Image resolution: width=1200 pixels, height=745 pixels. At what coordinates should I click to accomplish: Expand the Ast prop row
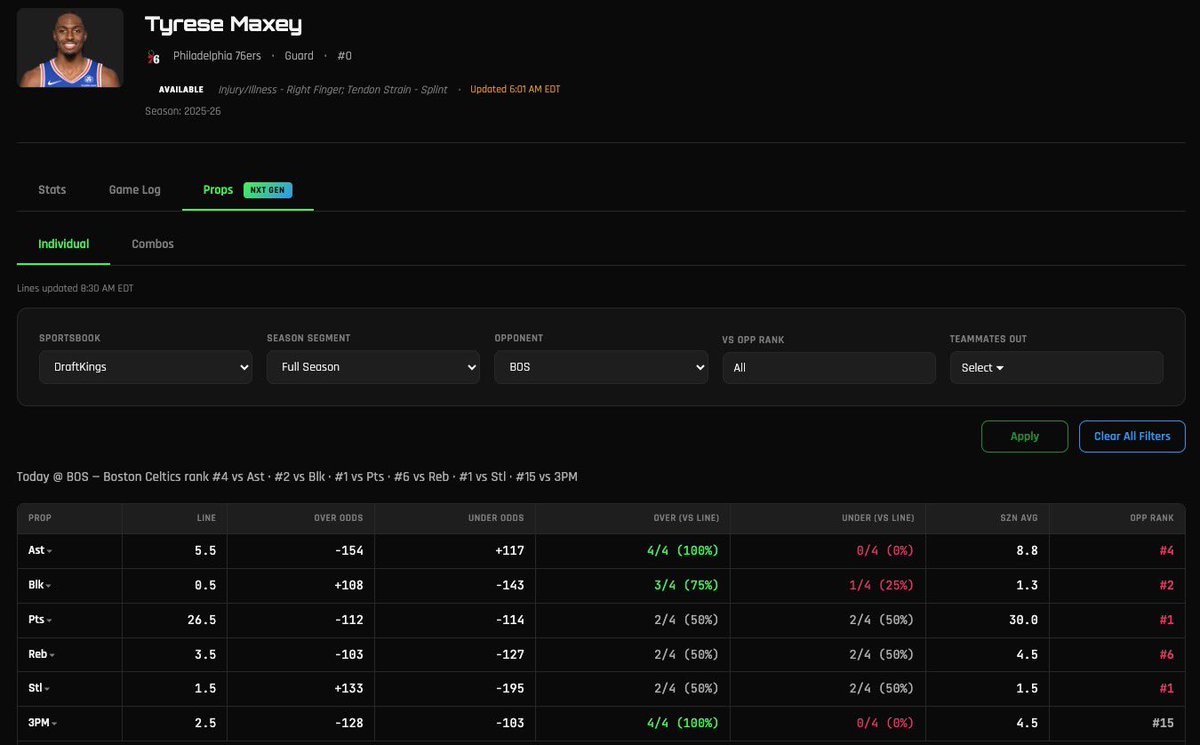(x=40, y=551)
